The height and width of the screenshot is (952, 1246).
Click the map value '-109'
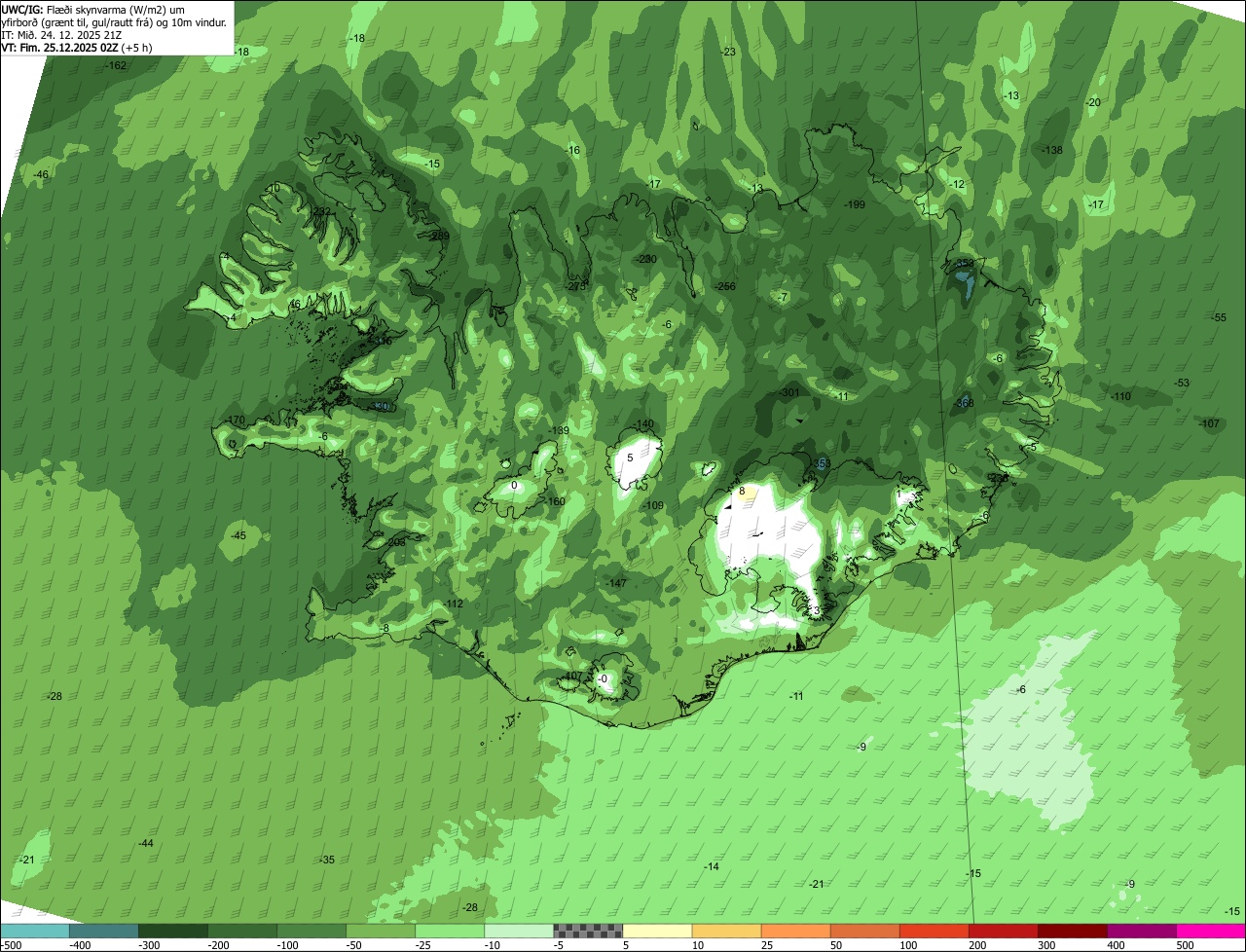pos(653,506)
